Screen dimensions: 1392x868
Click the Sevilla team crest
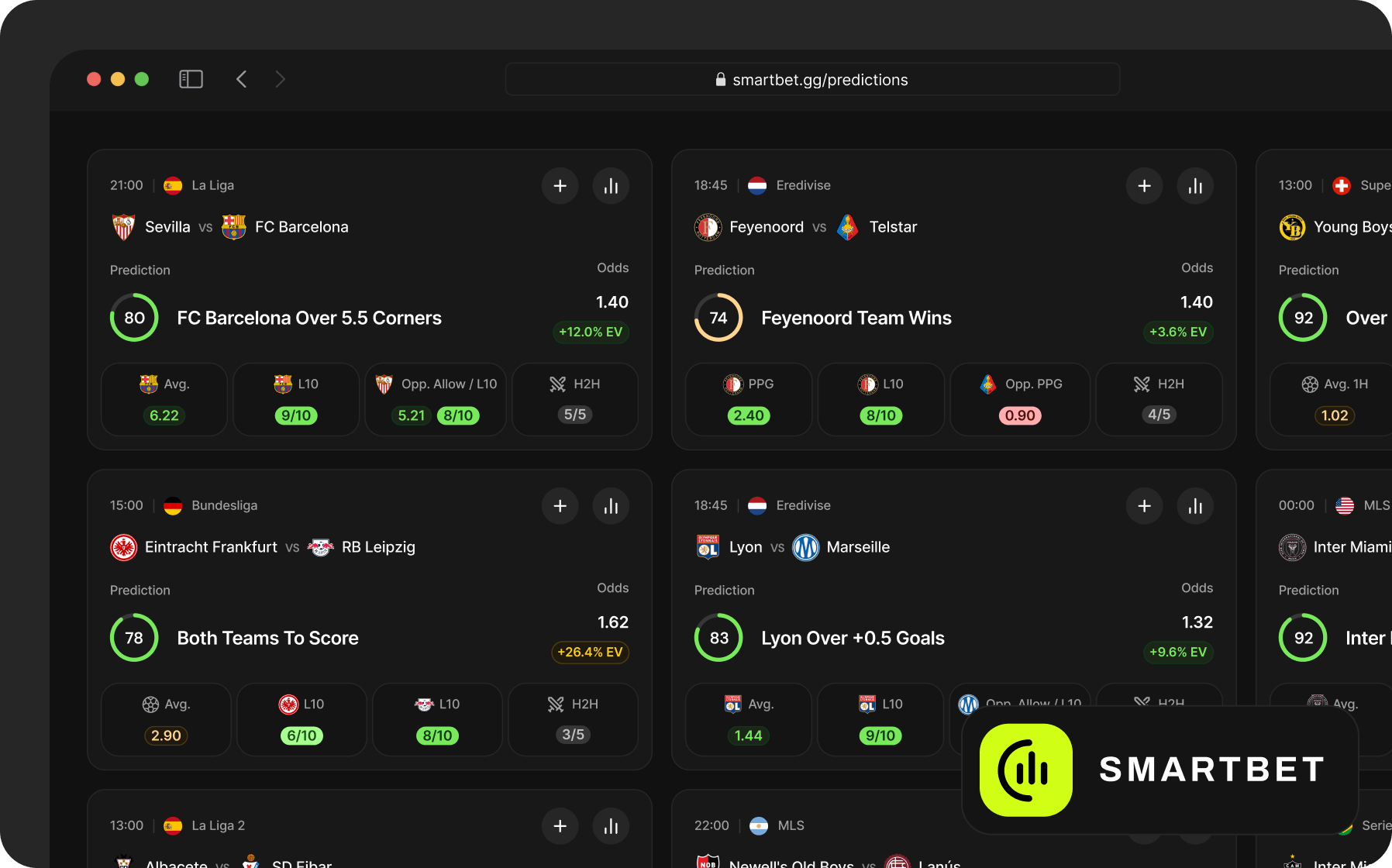coord(124,227)
